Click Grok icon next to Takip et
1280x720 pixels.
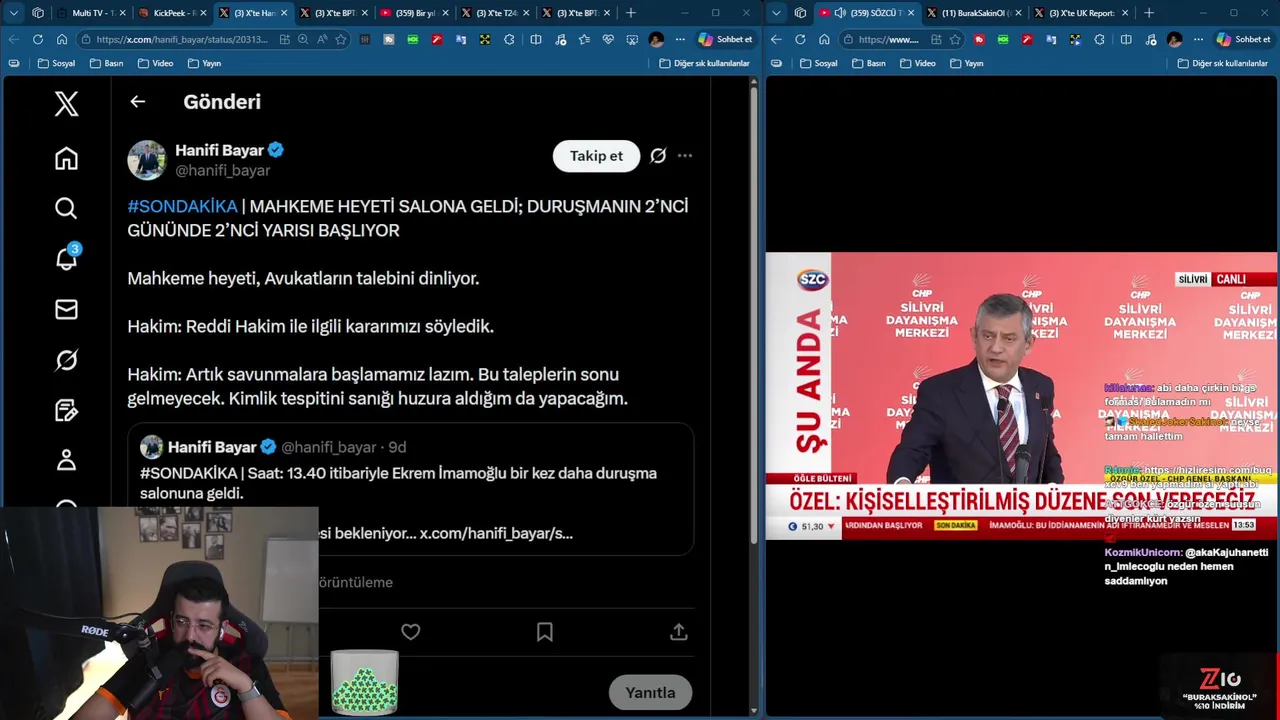(658, 156)
